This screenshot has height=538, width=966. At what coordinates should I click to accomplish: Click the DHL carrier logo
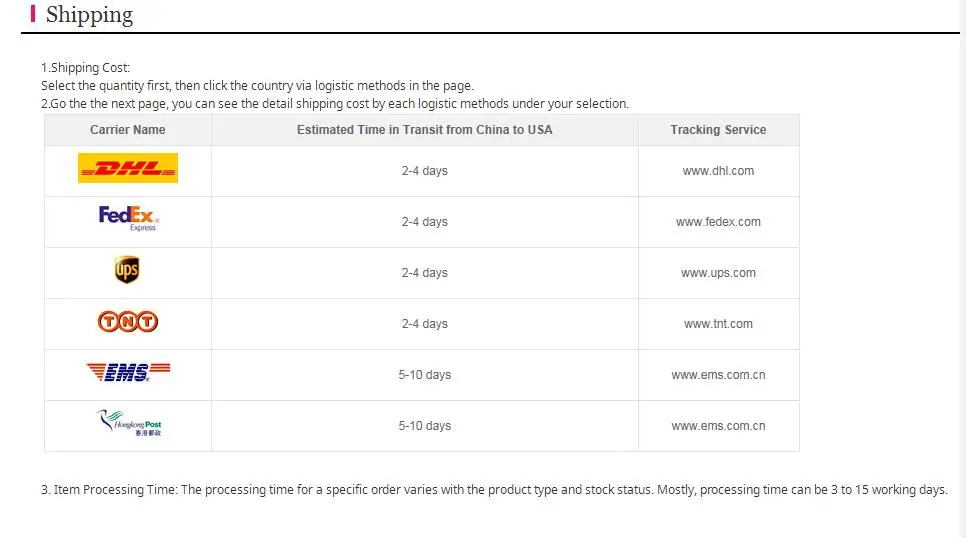click(128, 168)
